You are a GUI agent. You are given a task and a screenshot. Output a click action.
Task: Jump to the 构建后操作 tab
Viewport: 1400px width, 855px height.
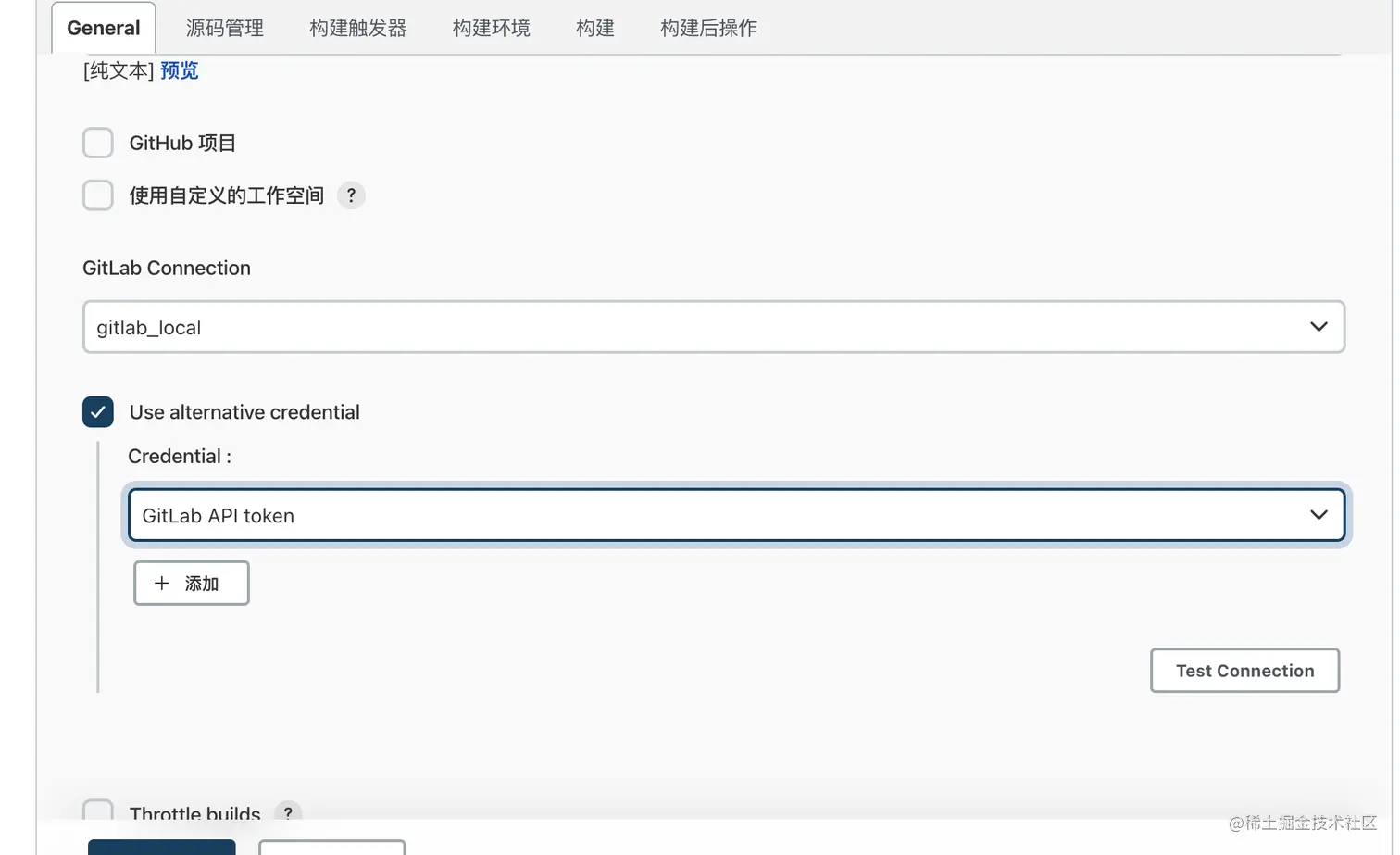(708, 28)
